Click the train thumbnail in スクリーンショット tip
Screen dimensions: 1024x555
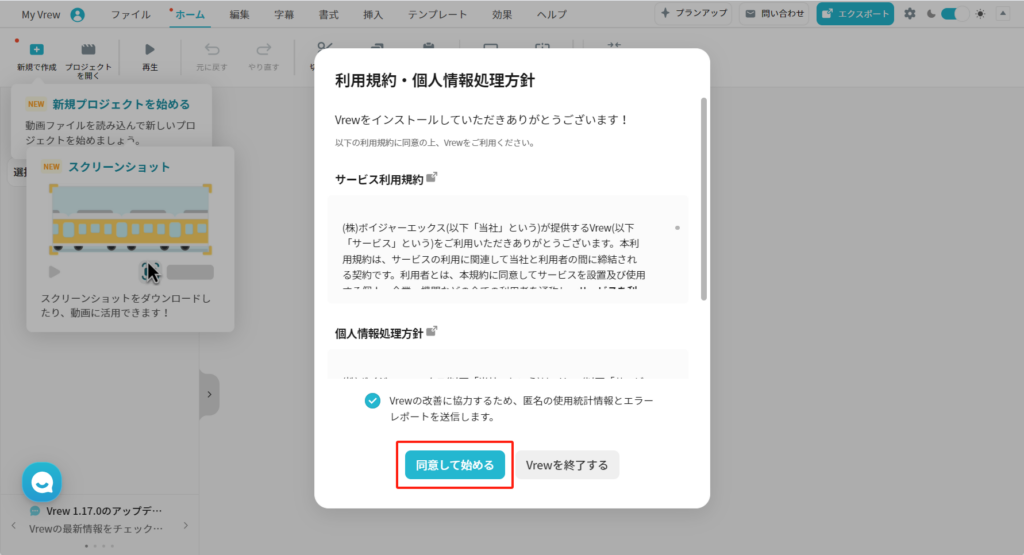(x=131, y=219)
